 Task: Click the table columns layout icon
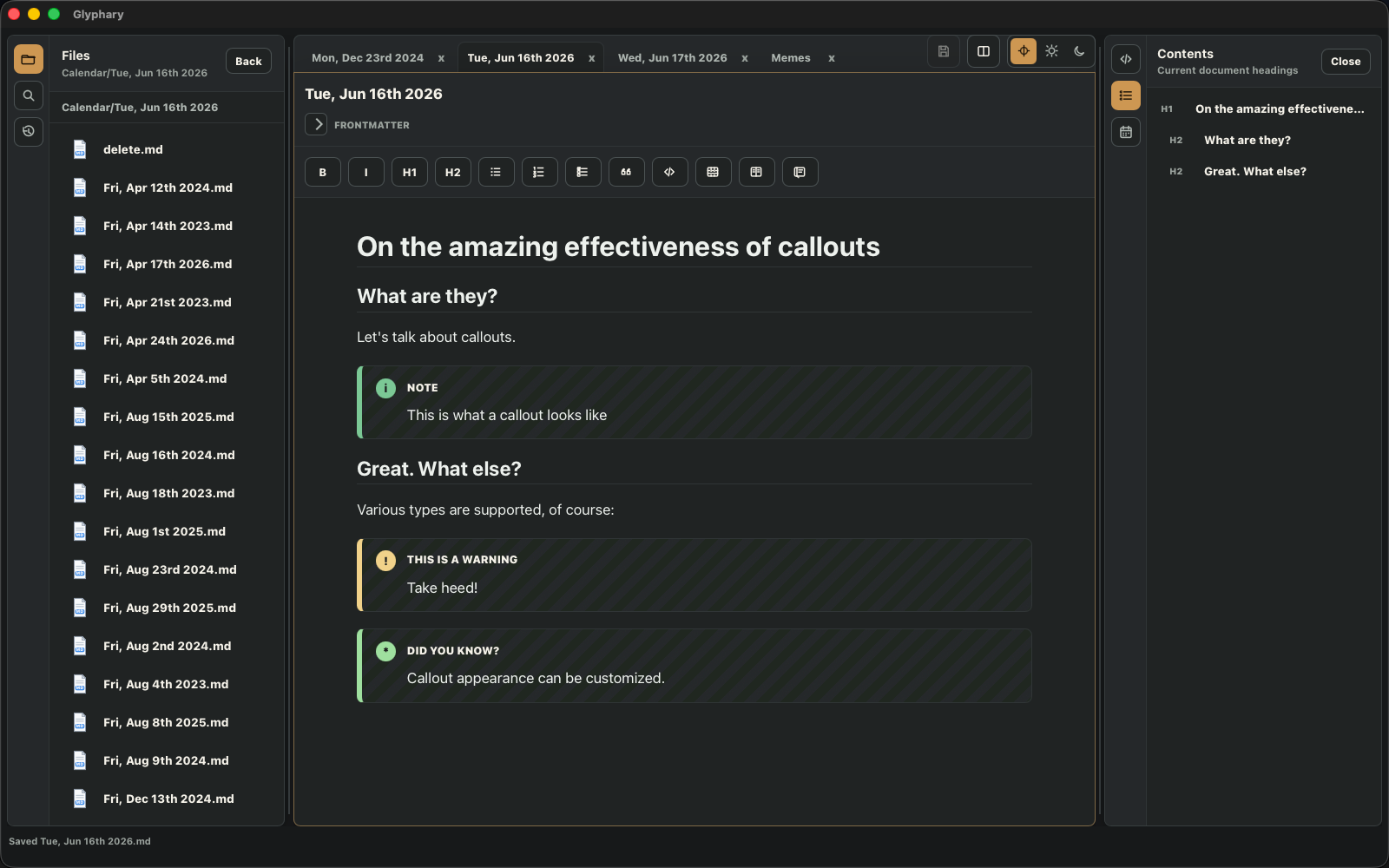pyautogui.click(x=757, y=172)
